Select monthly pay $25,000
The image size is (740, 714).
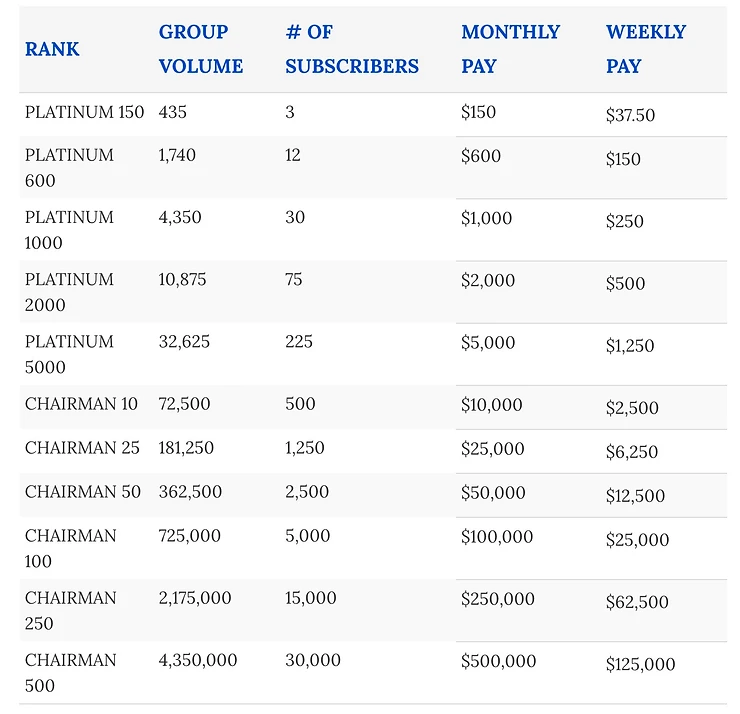coord(493,448)
